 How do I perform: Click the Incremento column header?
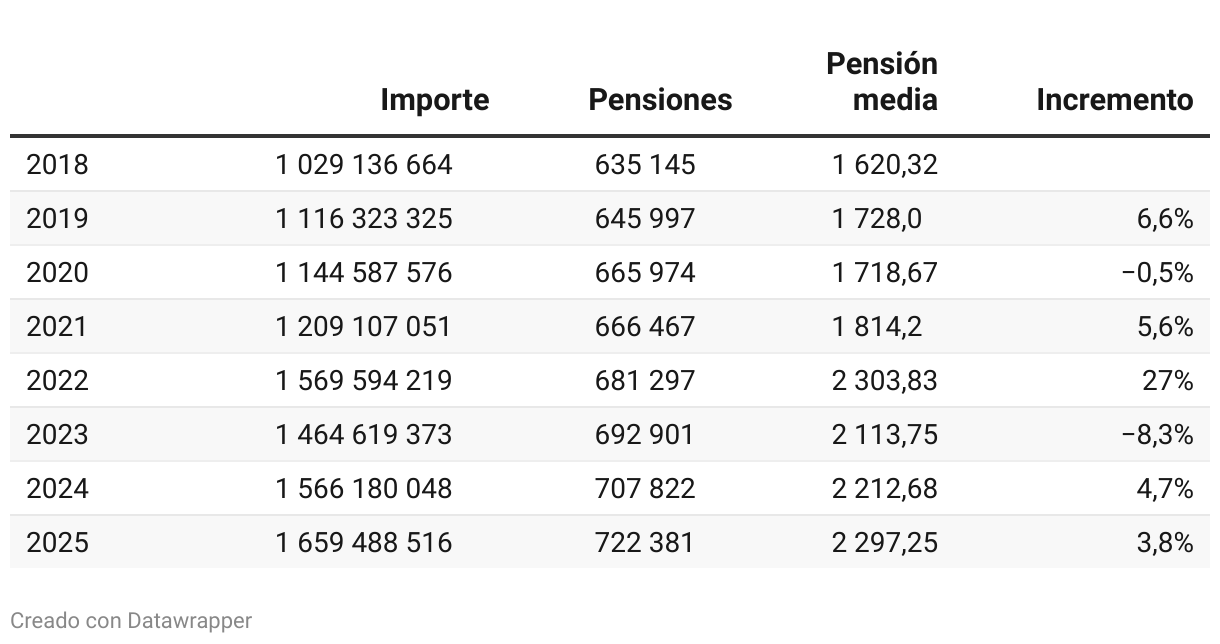[x=1114, y=100]
